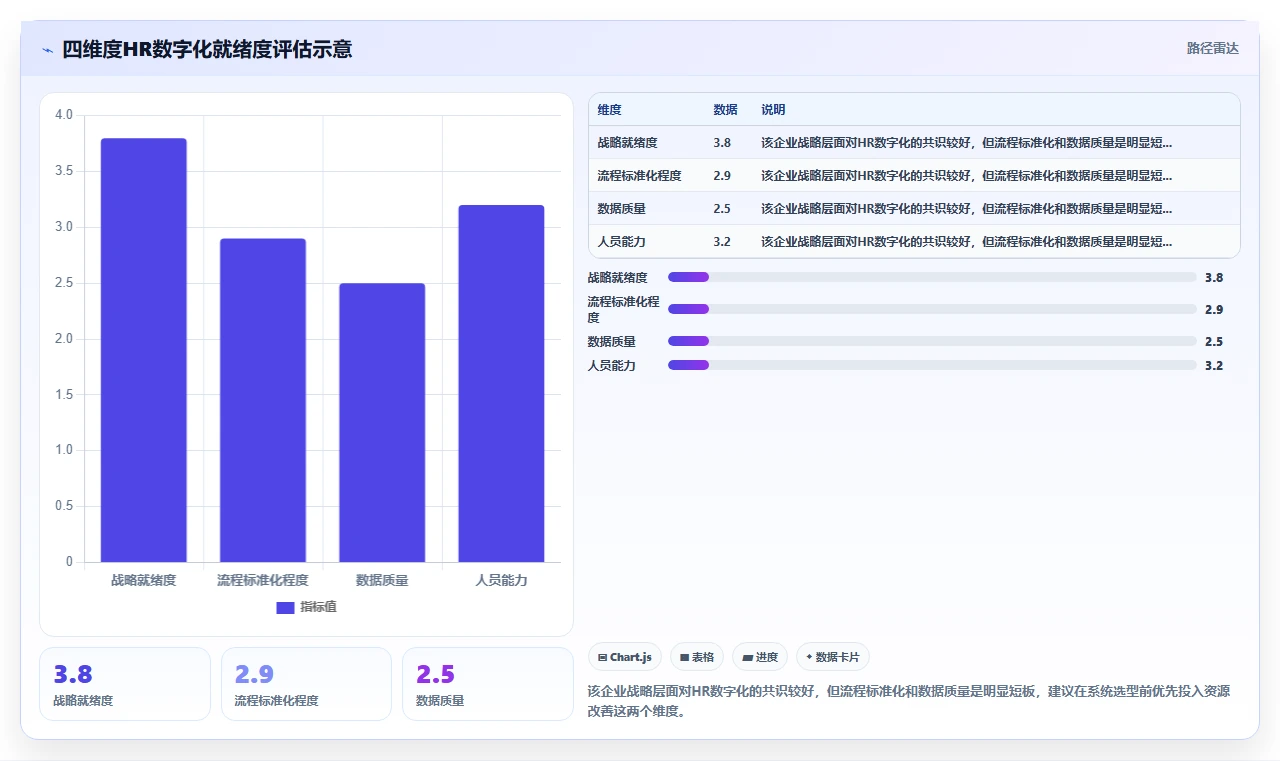1280x761 pixels.
Task: Click the 数据质量 progress bar
Action: click(x=932, y=341)
